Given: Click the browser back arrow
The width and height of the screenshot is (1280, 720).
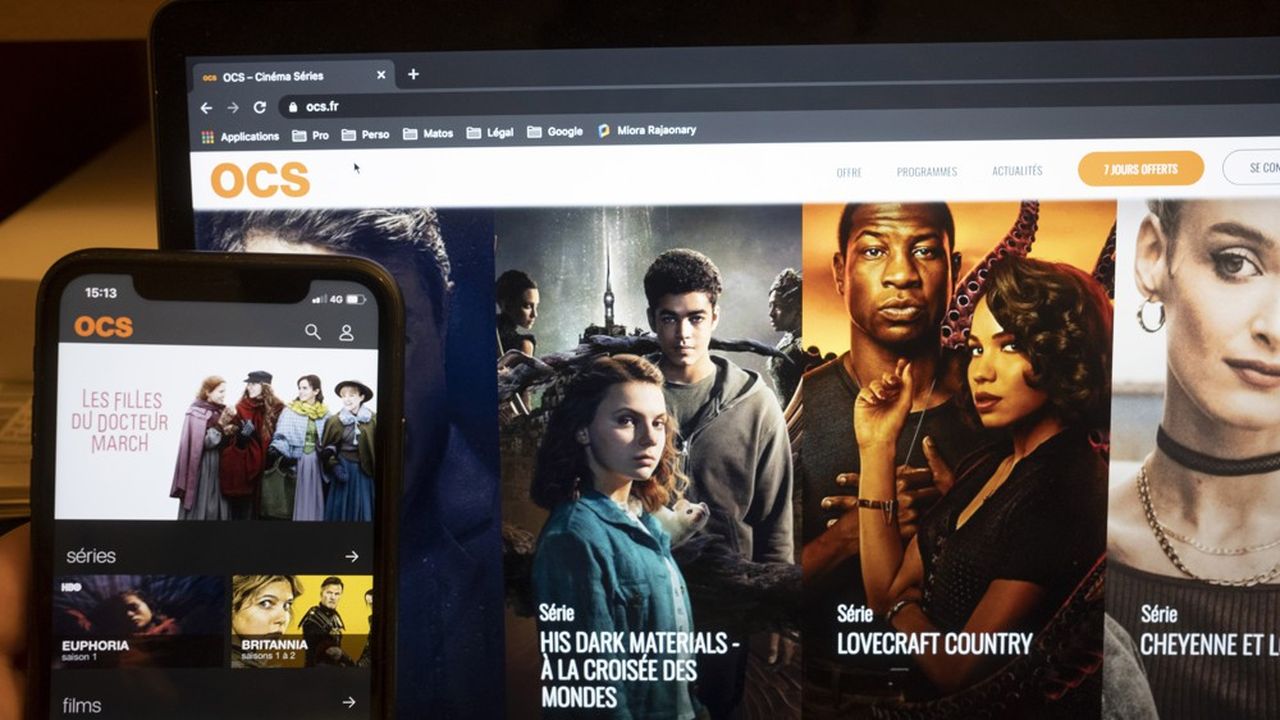Looking at the screenshot, I should 206,107.
